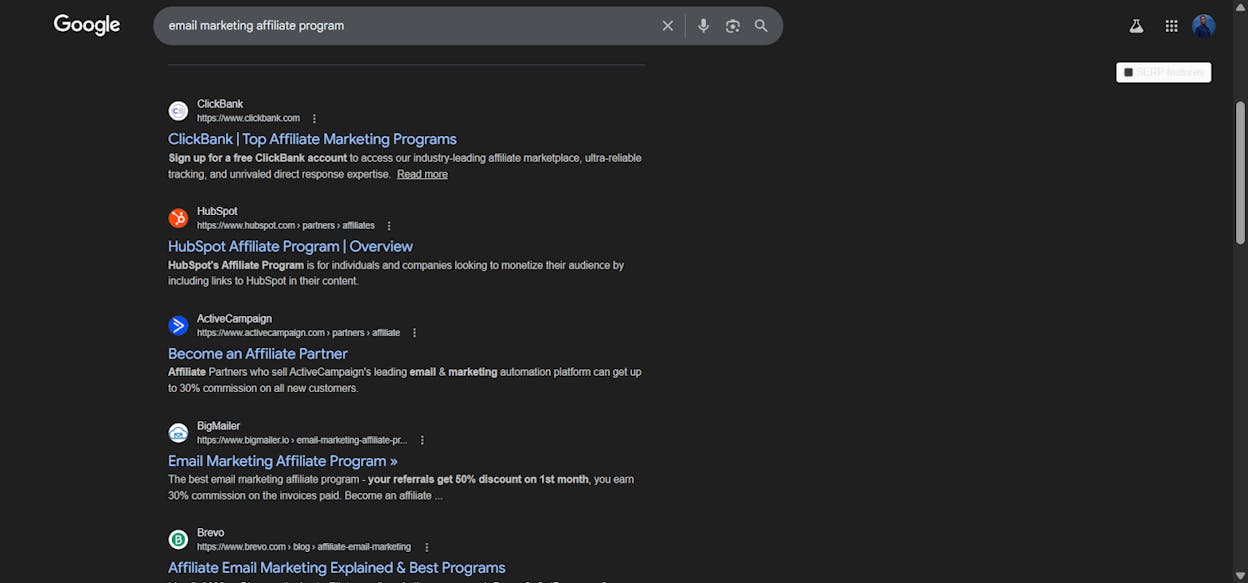Open Google Lens image search
The height and width of the screenshot is (583, 1248).
pyautogui.click(x=732, y=26)
